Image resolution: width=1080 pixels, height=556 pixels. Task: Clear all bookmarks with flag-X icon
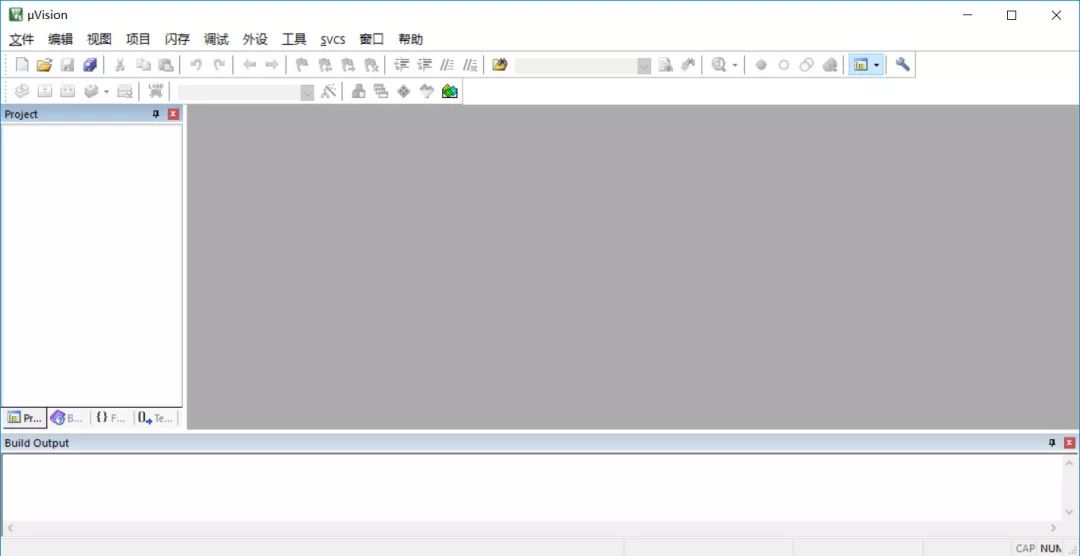(x=371, y=65)
